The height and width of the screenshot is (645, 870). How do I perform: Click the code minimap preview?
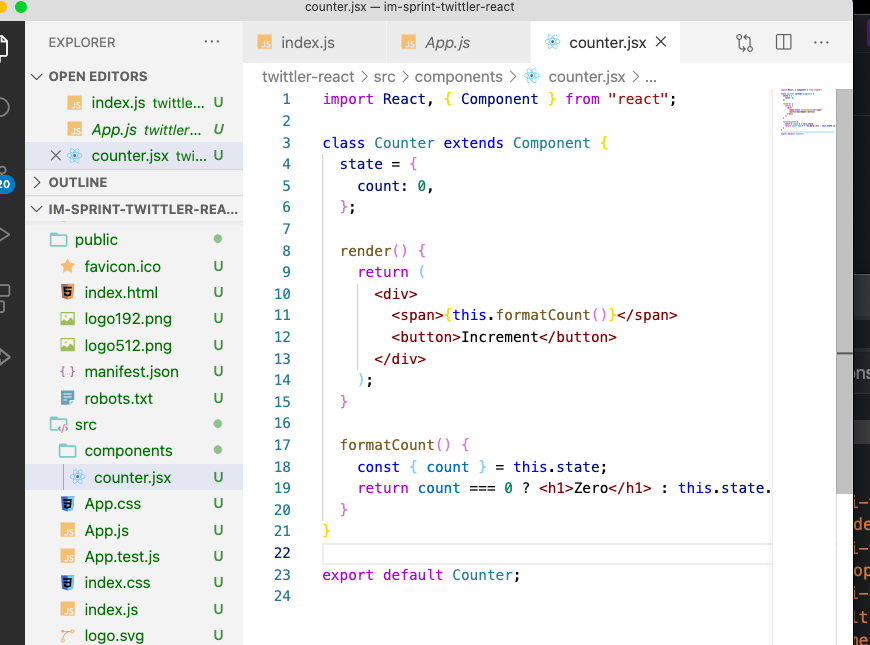click(x=807, y=112)
